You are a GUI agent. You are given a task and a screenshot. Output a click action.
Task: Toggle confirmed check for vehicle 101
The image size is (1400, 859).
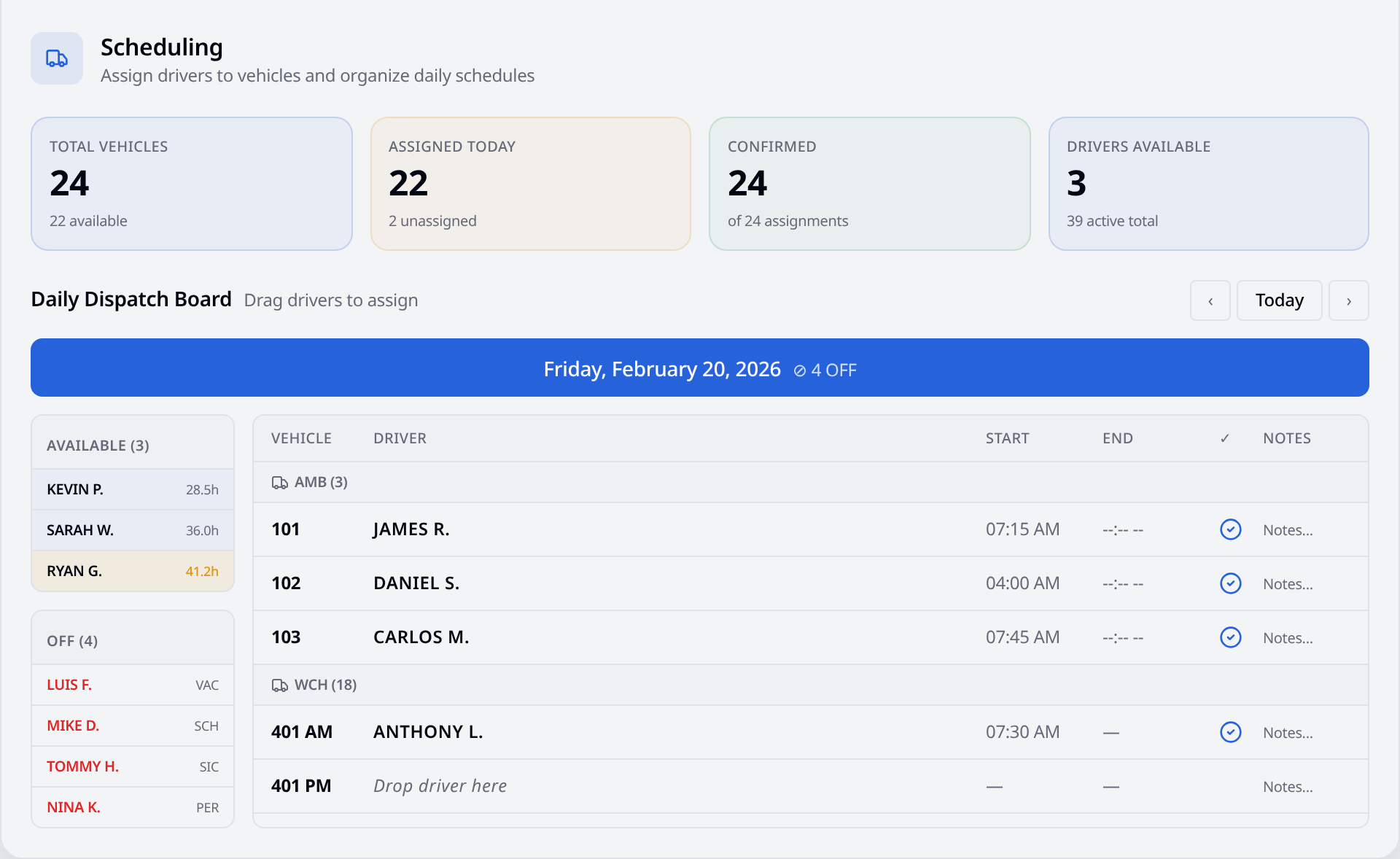1230,529
